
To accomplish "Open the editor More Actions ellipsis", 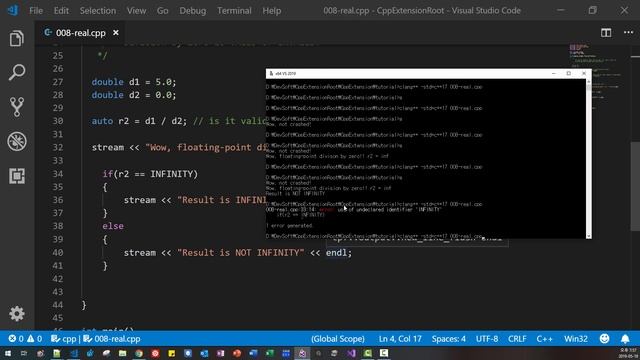I will click(x=628, y=33).
